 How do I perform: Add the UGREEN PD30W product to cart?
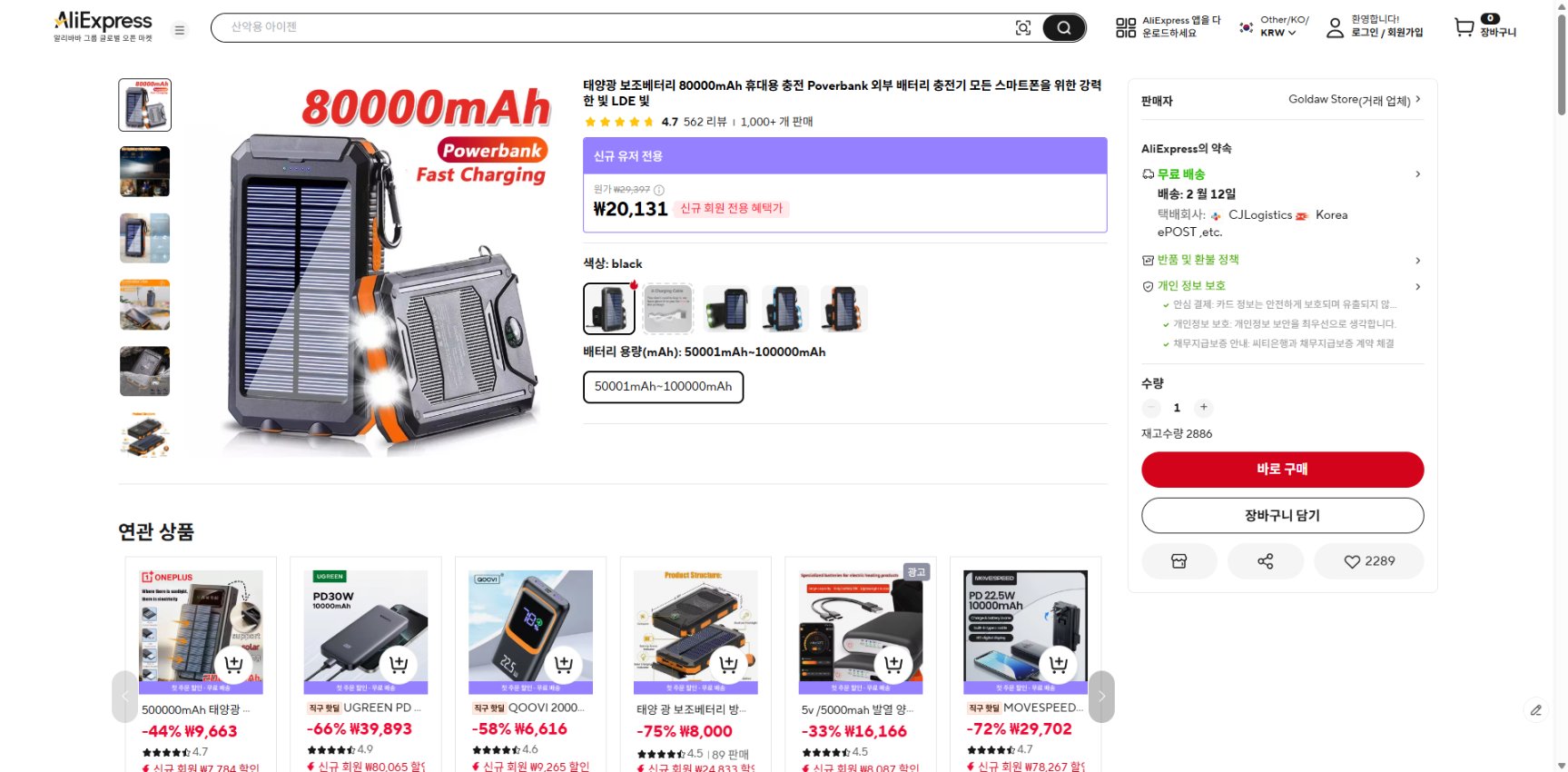[399, 664]
